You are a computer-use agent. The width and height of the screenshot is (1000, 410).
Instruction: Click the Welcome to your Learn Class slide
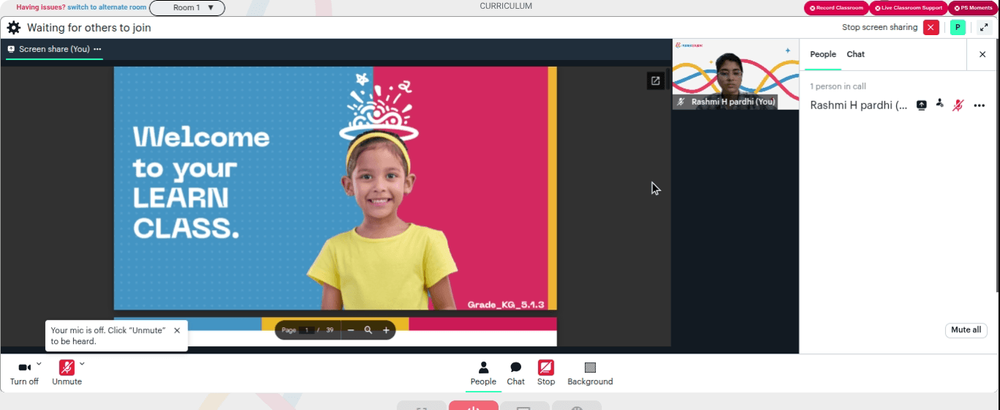tap(335, 188)
